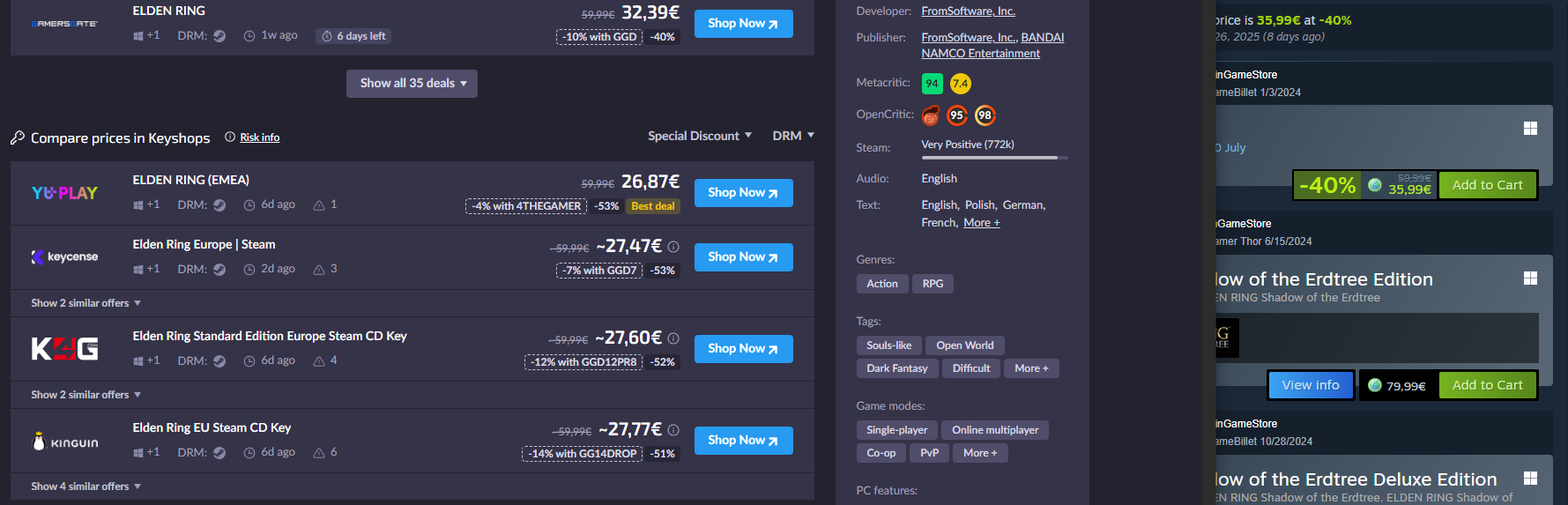Open BANDAI NAMCO Entertainment publisher link
1568x505 pixels.
pyautogui.click(x=992, y=46)
